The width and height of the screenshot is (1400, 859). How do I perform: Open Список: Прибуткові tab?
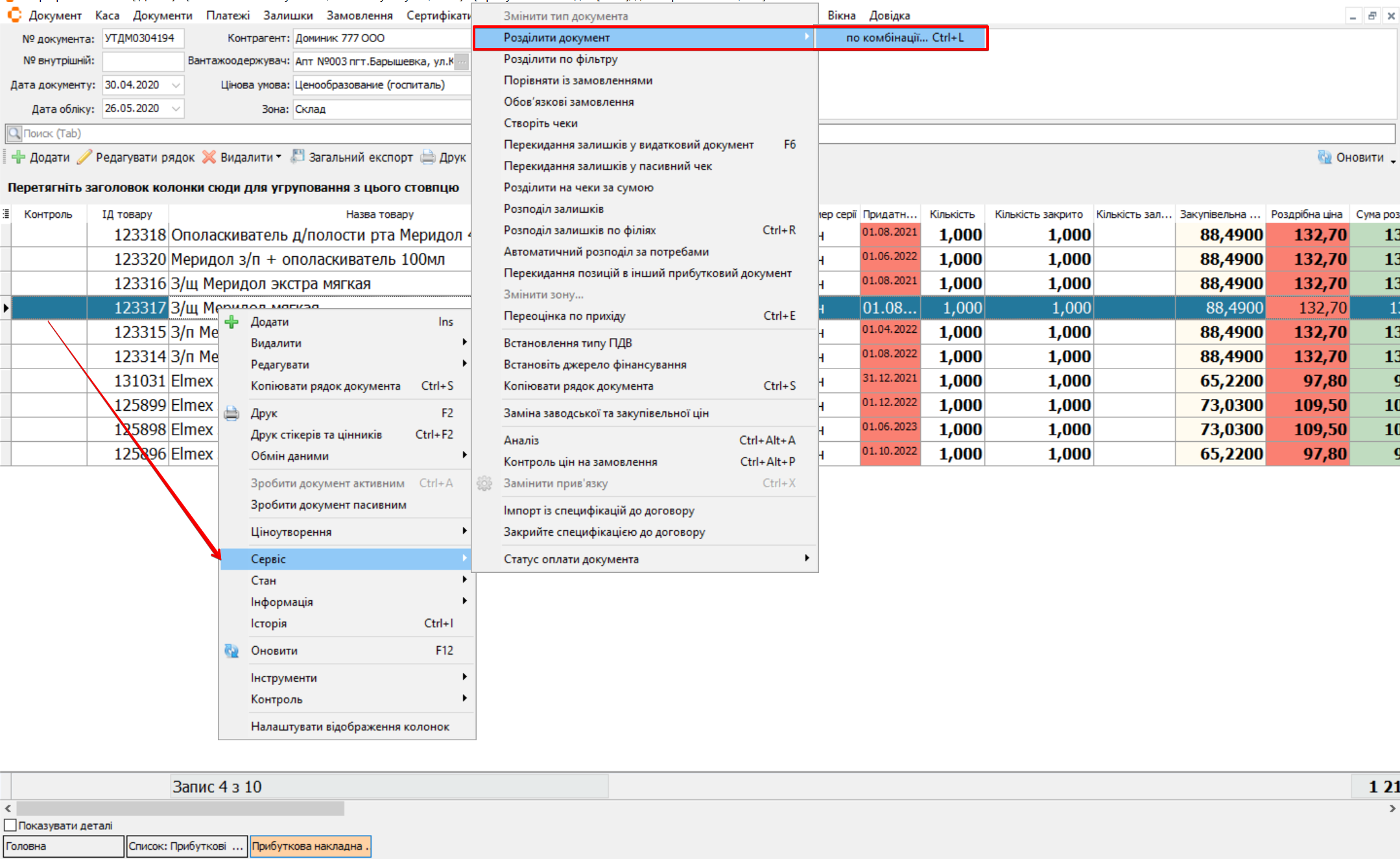point(186,846)
